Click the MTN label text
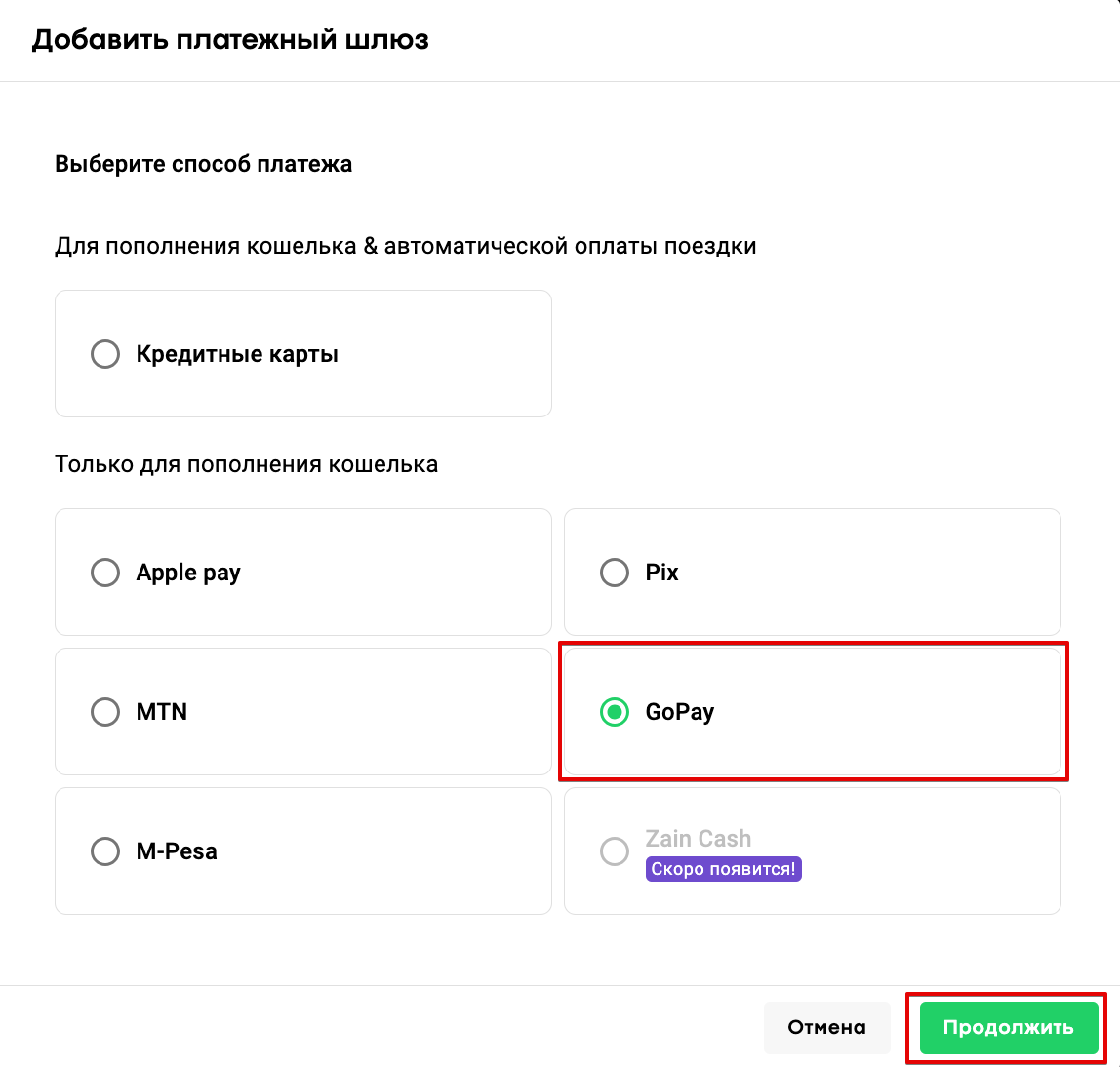This screenshot has height=1068, width=1120. [162, 712]
